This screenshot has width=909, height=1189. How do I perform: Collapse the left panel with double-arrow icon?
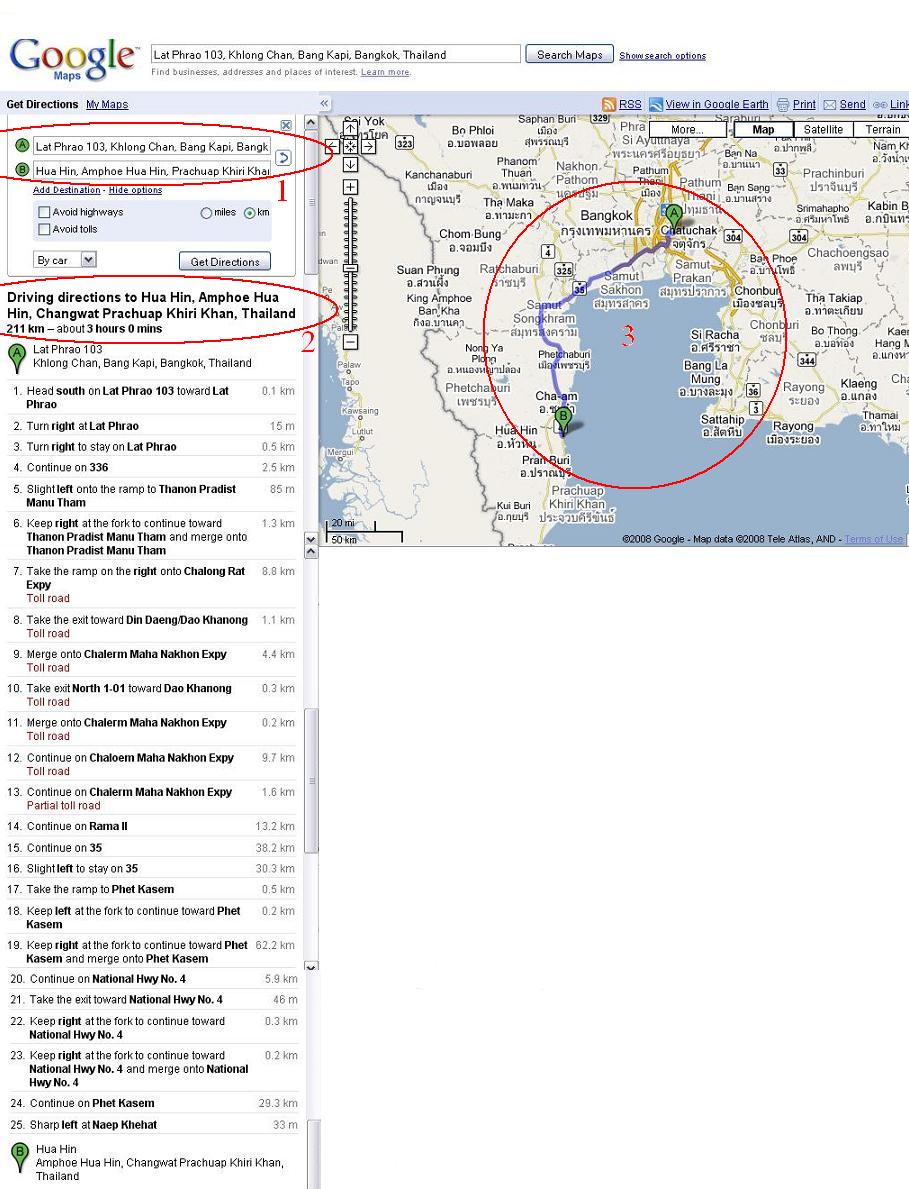pyautogui.click(x=324, y=104)
